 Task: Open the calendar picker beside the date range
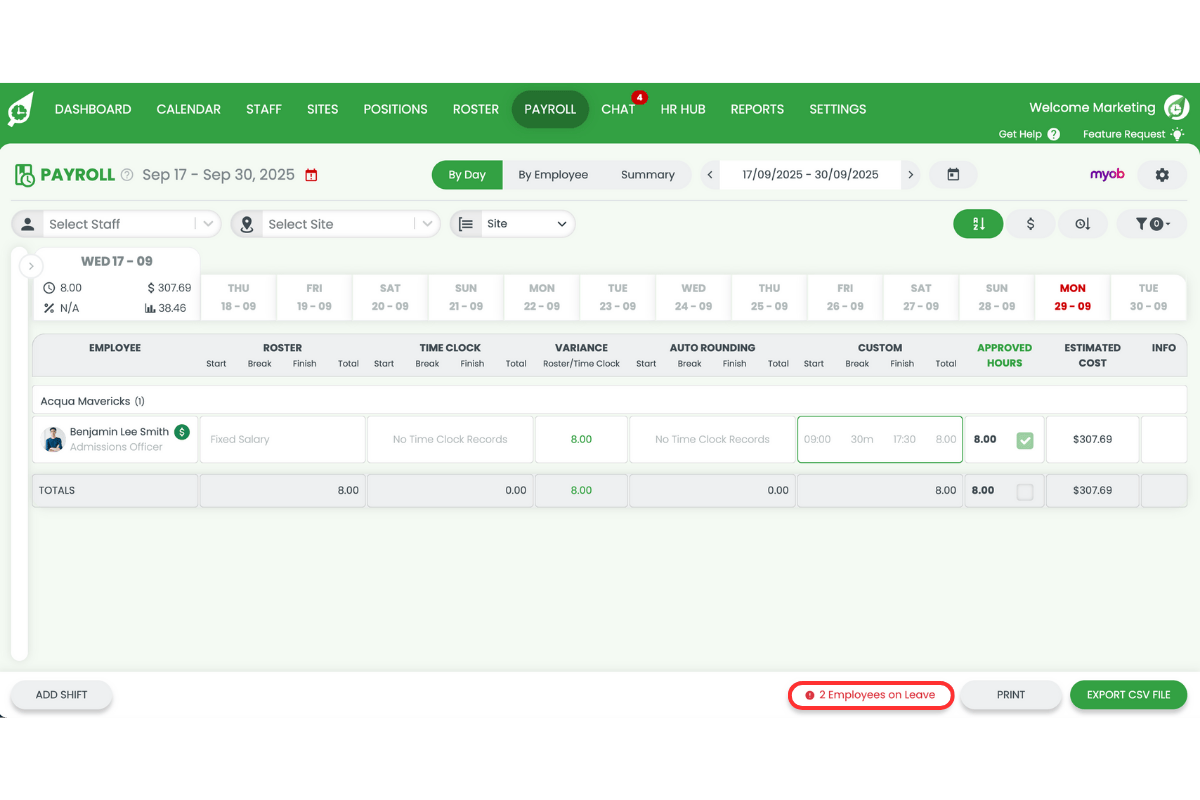click(953, 174)
